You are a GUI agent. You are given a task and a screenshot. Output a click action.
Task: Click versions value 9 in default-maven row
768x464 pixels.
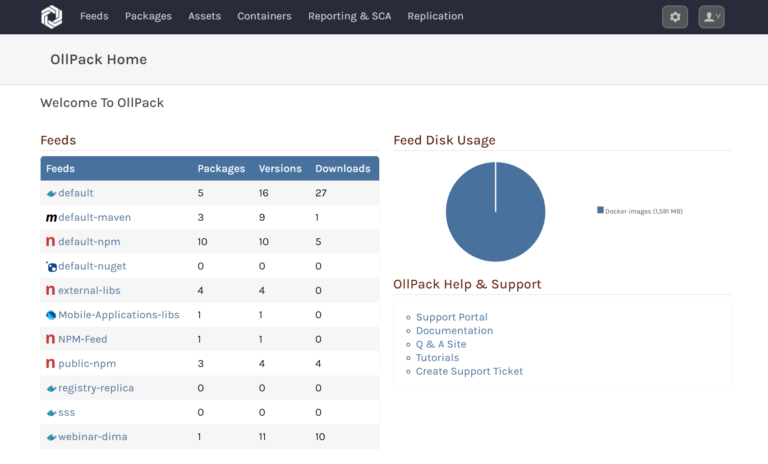(x=262, y=218)
